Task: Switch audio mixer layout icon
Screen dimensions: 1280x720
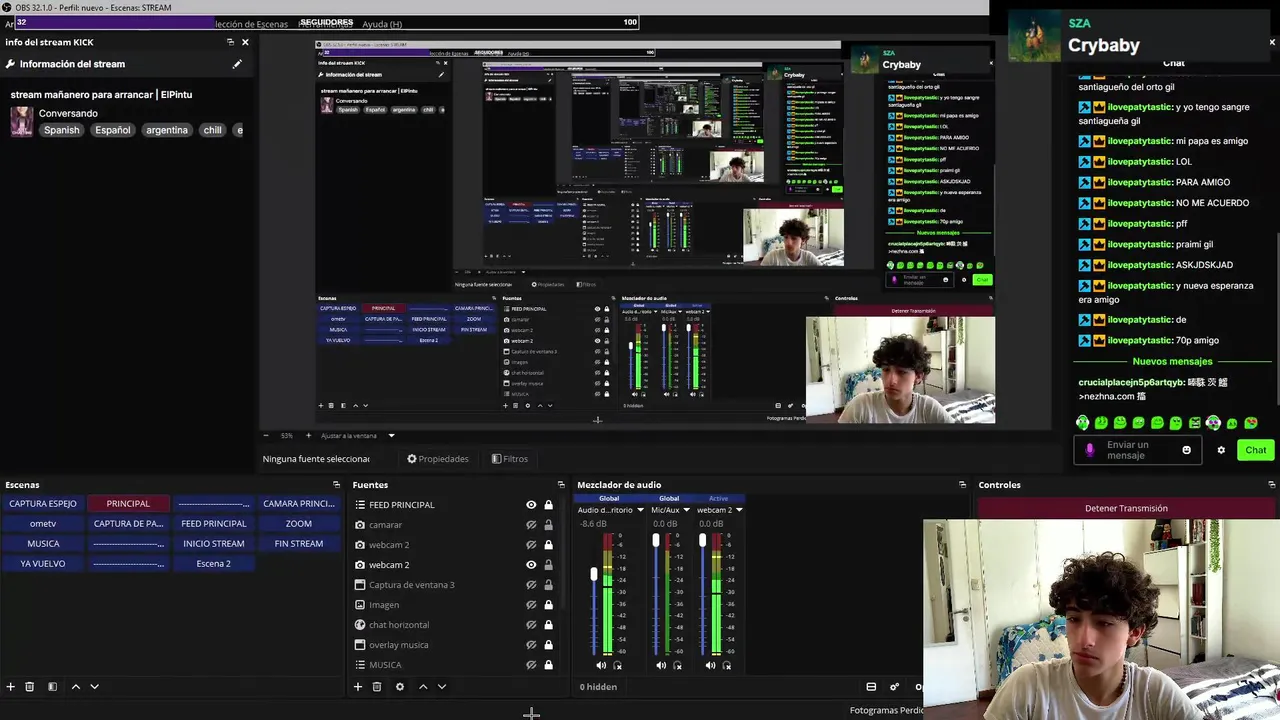Action: click(871, 687)
